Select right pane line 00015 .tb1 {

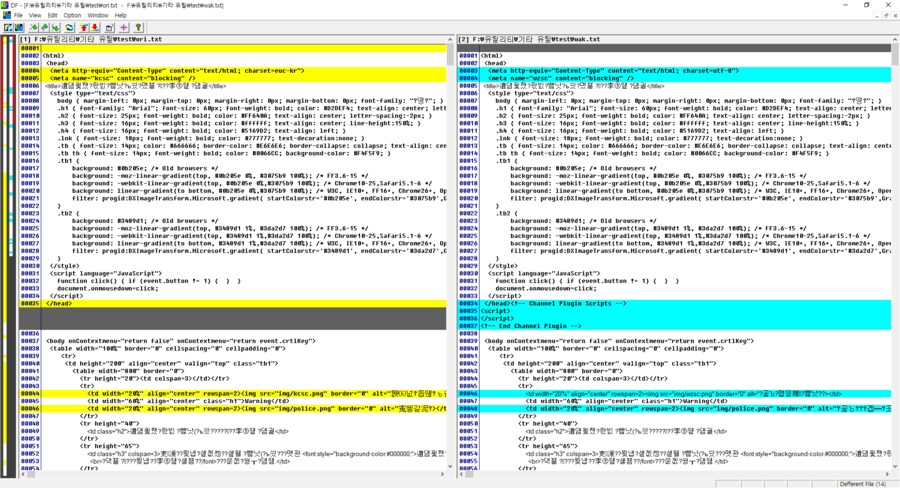(674, 161)
